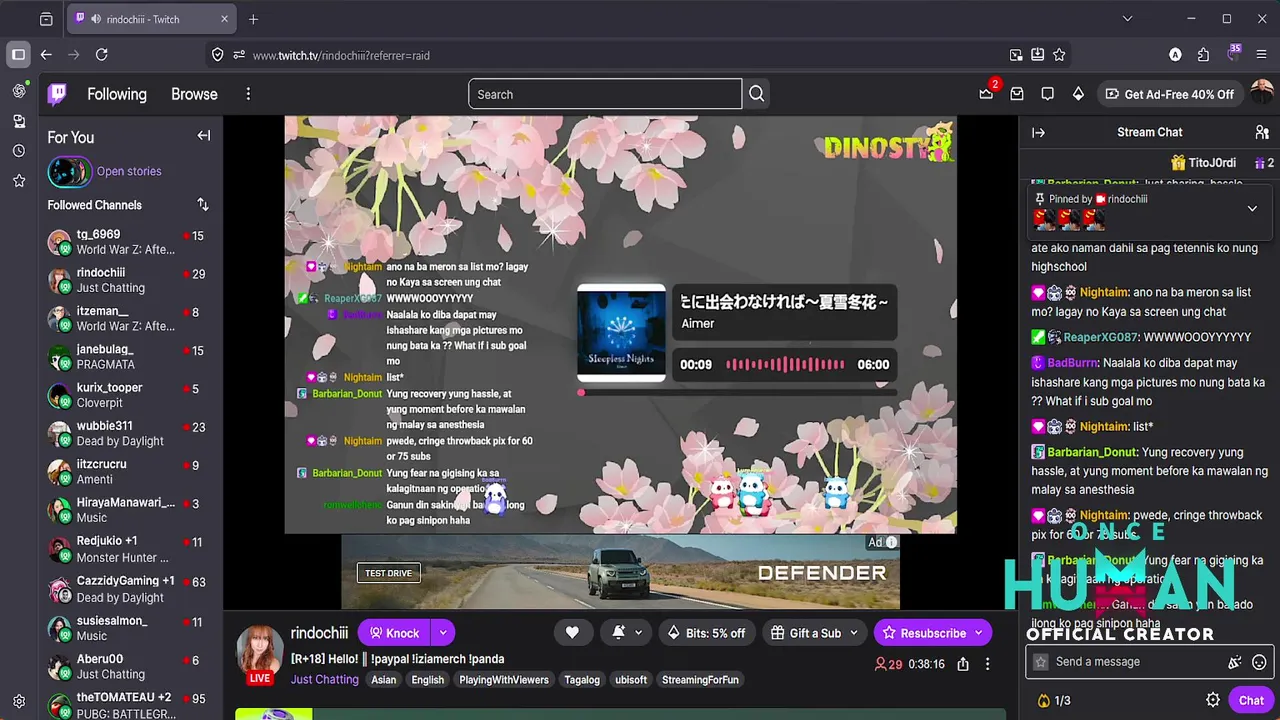Click the ubisoft tag
This screenshot has width=1280, height=720.
(631, 680)
